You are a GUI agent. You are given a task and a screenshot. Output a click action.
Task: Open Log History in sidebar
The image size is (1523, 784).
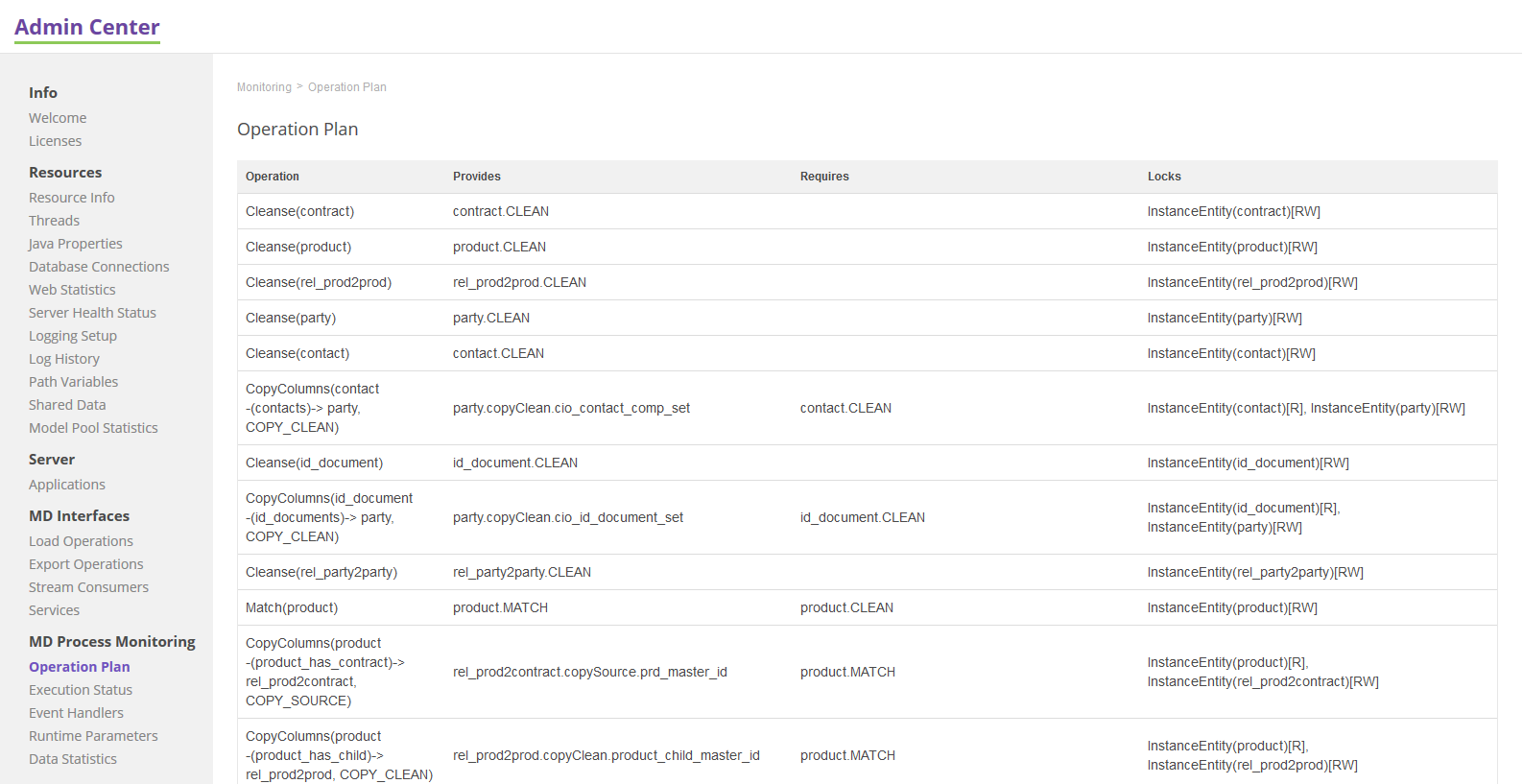tap(64, 359)
